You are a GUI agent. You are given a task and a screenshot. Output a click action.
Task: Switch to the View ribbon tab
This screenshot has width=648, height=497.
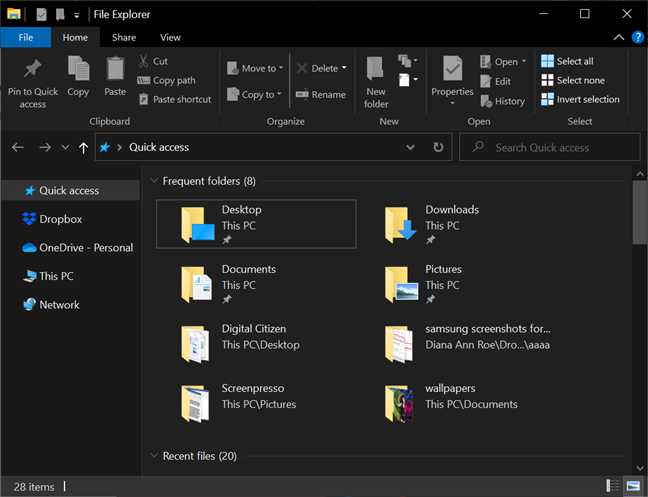coord(170,37)
